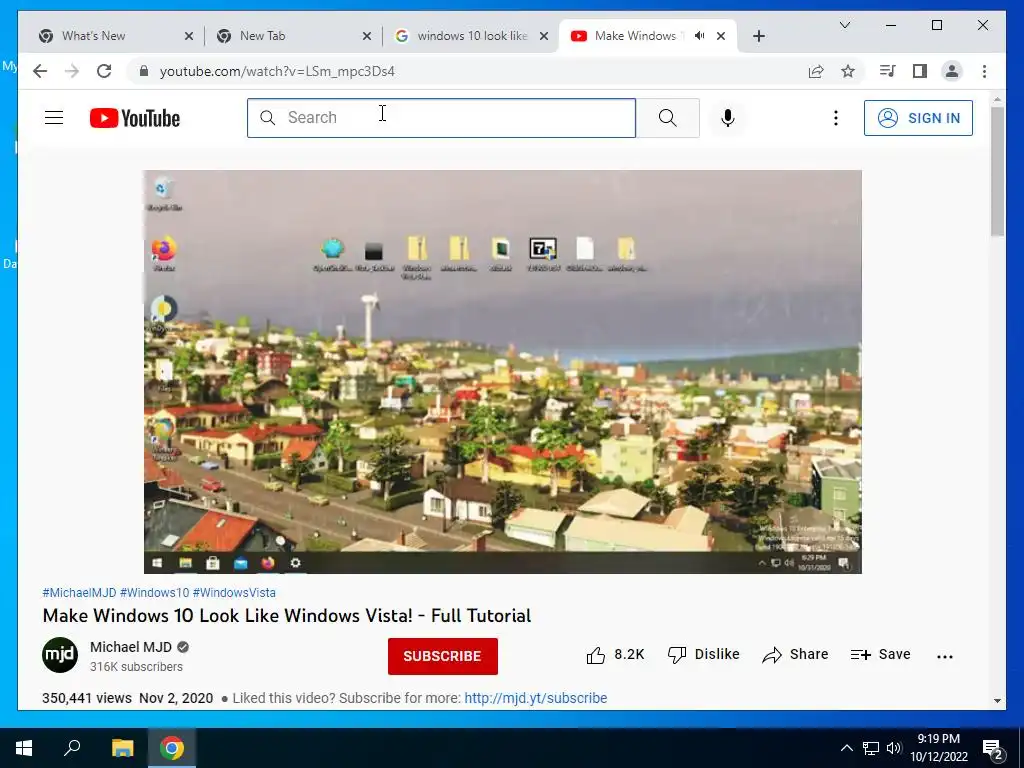This screenshot has width=1024, height=768.
Task: Click the video player
Action: (503, 372)
